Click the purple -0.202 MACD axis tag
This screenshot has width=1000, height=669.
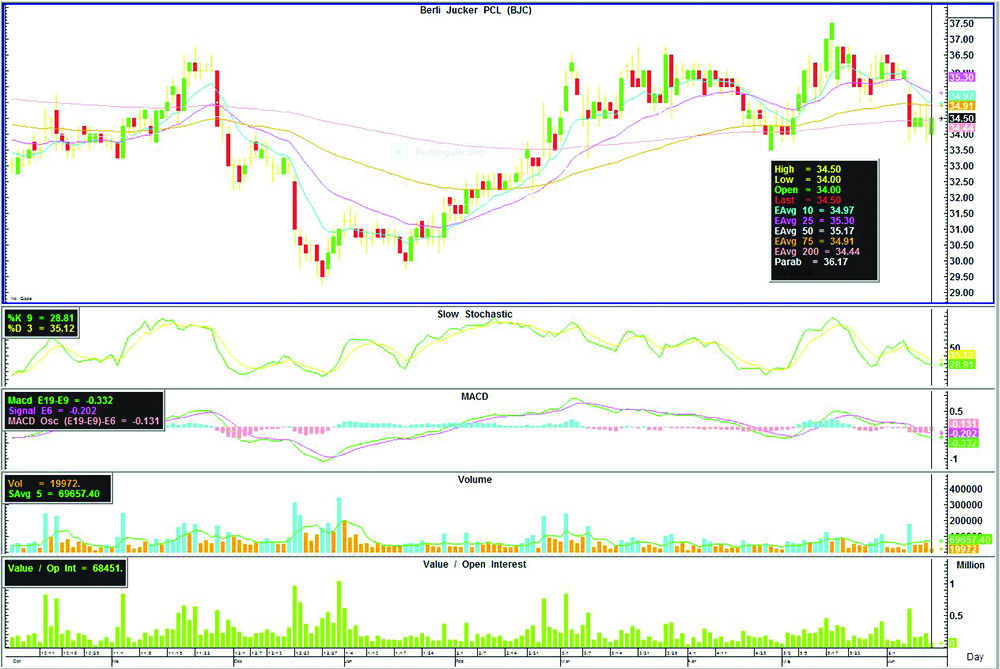click(964, 434)
